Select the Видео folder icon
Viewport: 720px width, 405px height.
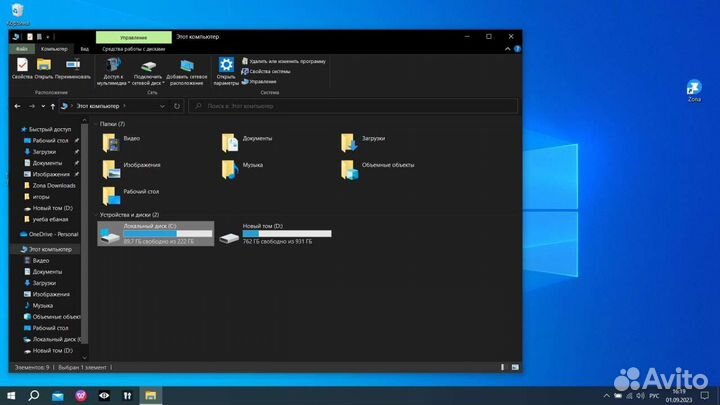click(x=111, y=143)
